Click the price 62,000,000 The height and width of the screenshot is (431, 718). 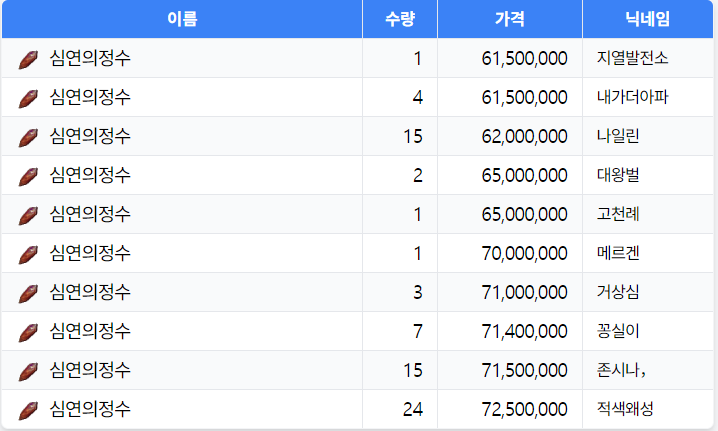pos(524,136)
